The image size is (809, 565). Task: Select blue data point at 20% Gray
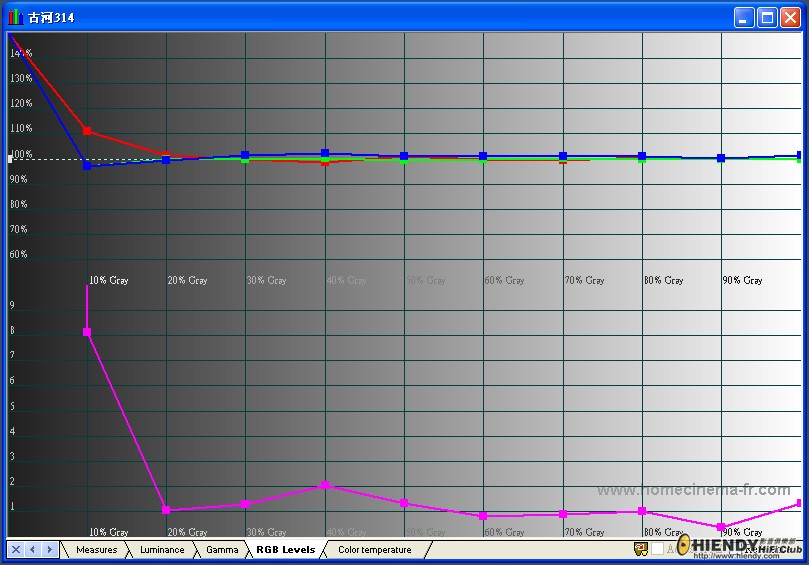166,160
